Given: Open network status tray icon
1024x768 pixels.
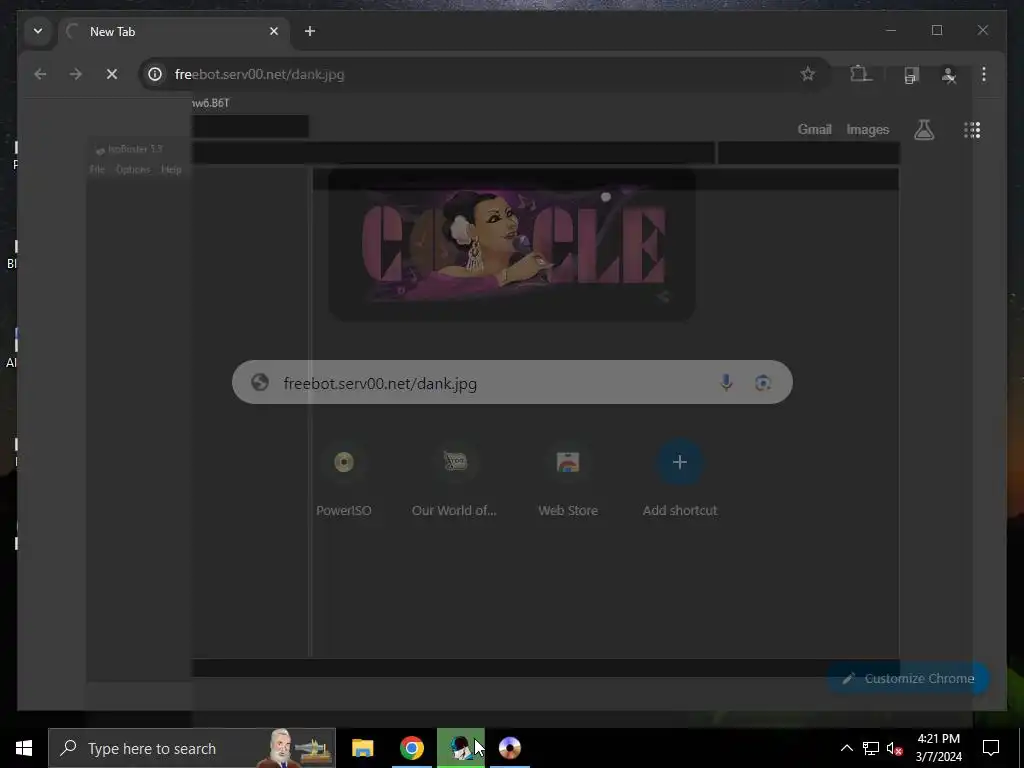Looking at the screenshot, I should pos(871,748).
